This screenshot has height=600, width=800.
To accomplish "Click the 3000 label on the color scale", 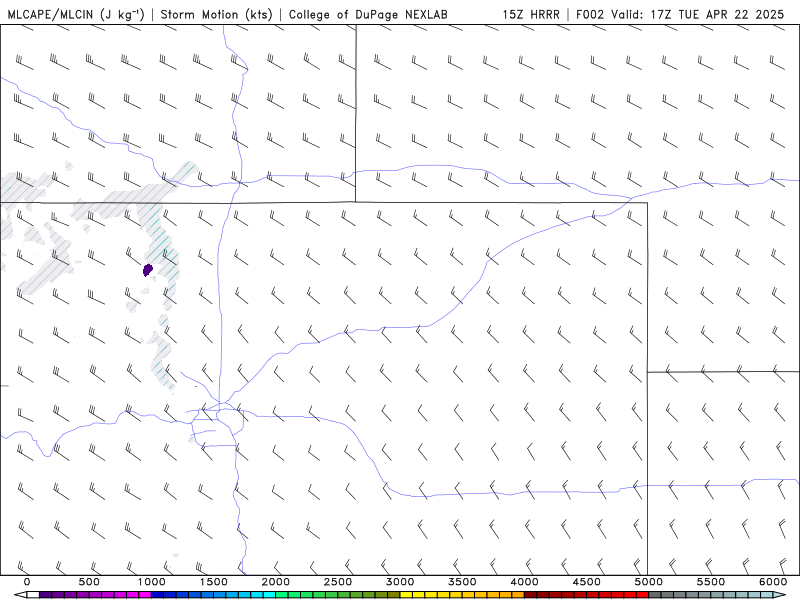I will tap(400, 582).
